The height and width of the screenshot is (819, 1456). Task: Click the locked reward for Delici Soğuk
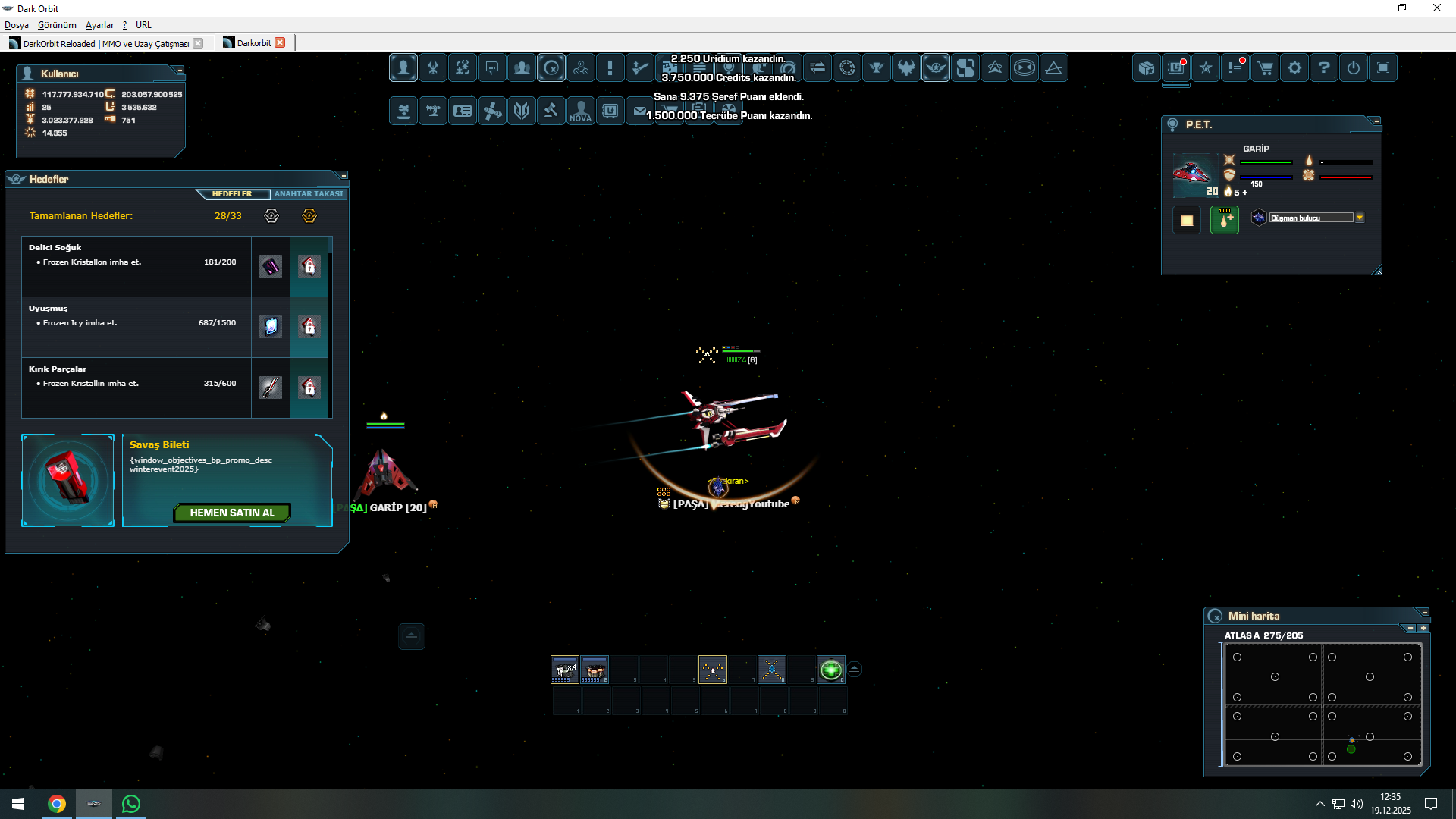coord(309,266)
